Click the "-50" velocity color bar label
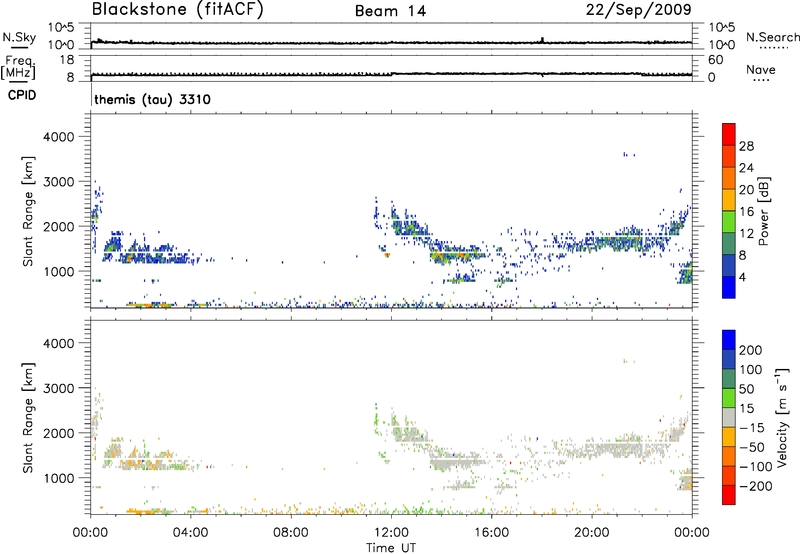This screenshot has width=800, height=554. click(x=752, y=447)
